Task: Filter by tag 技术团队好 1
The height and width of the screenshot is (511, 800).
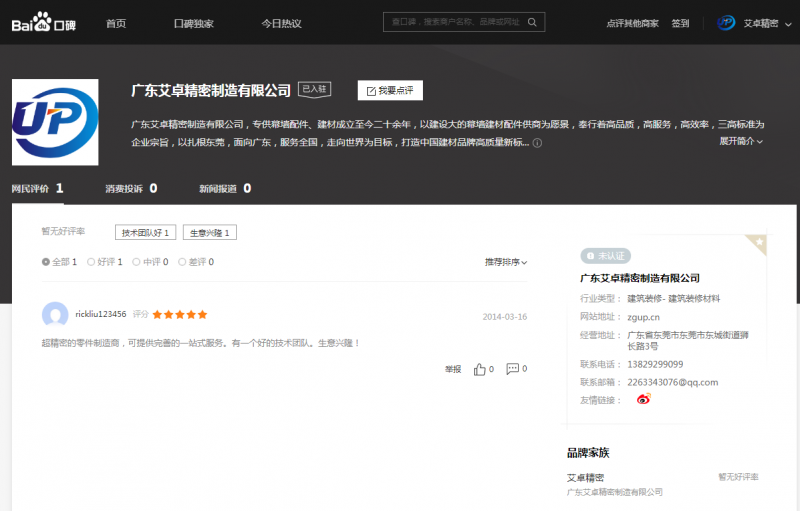Action: (x=145, y=232)
